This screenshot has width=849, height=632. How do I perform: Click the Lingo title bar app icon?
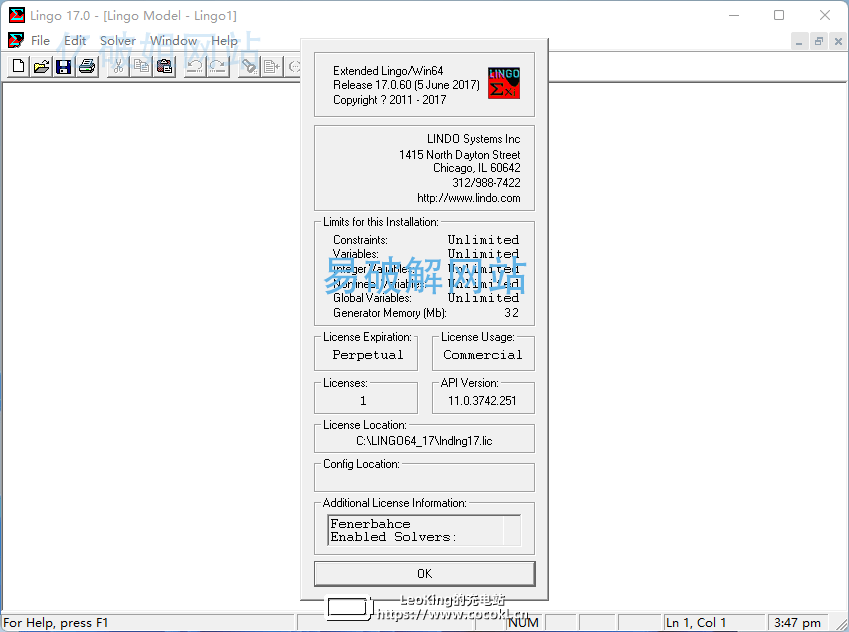tap(17, 15)
